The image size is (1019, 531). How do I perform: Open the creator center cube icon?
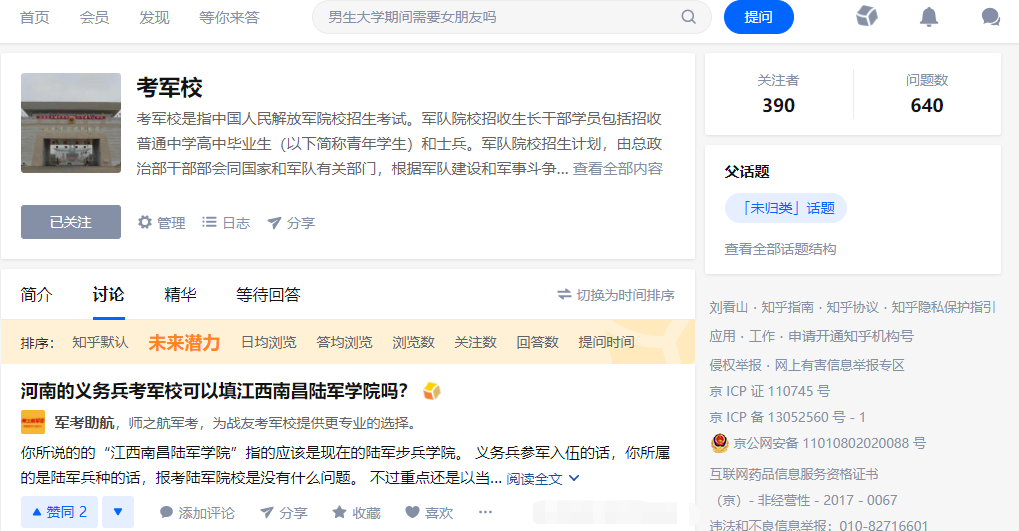(867, 16)
